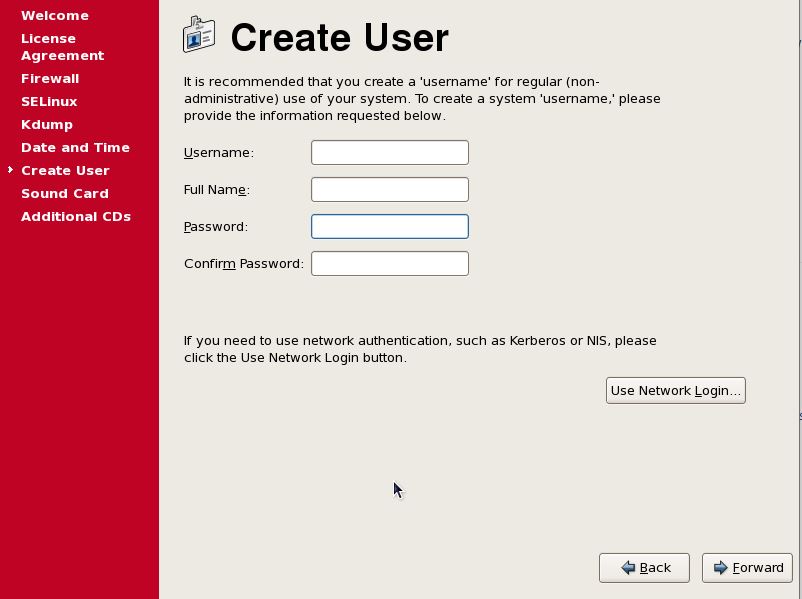
Task: Click the network authentication instruction text
Action: click(x=420, y=349)
